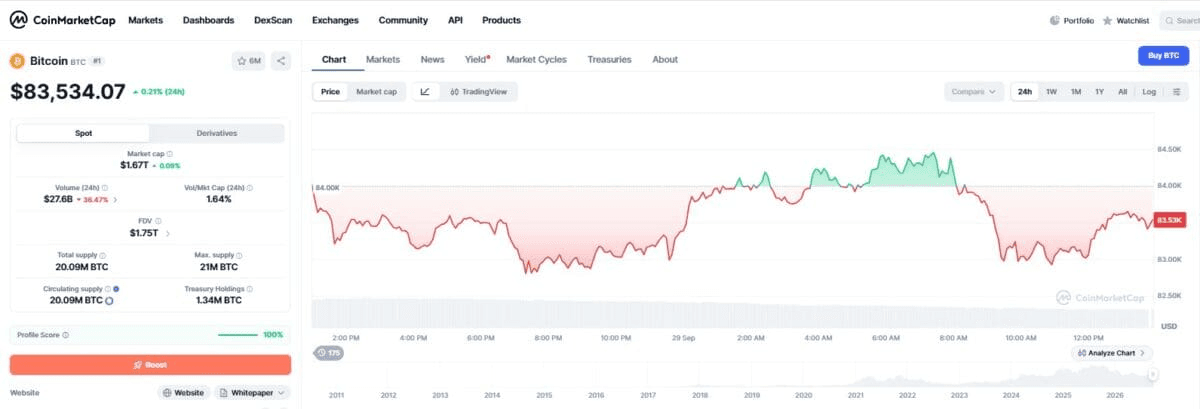Switch to the Market Cycles tab
The image size is (1200, 409).
click(x=537, y=59)
